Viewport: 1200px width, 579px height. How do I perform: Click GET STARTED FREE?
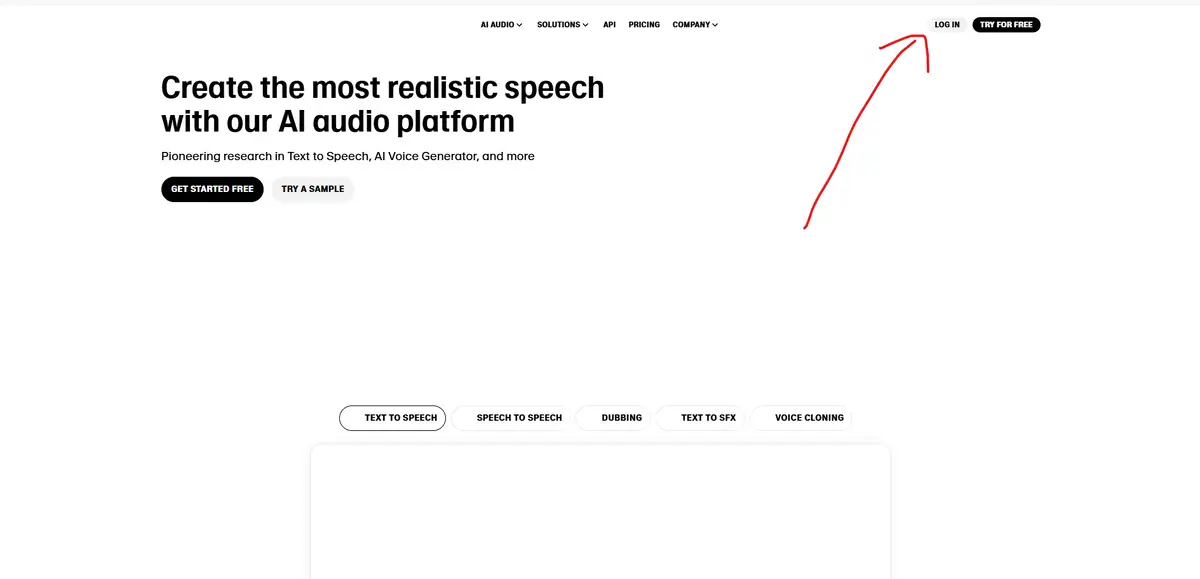tap(212, 189)
